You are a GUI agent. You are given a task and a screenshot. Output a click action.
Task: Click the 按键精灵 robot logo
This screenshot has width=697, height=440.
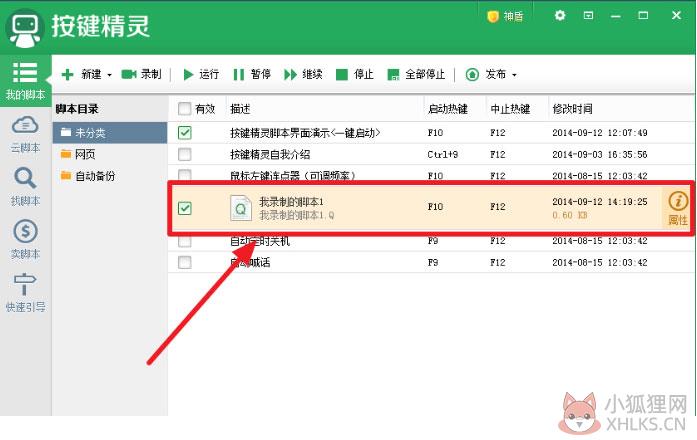pos(24,28)
